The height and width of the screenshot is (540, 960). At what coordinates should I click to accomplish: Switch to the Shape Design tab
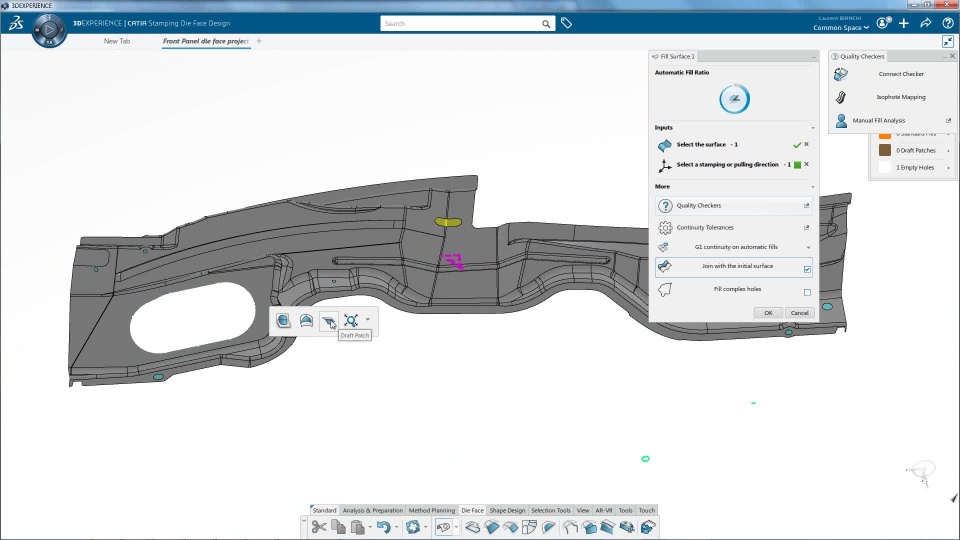click(x=507, y=511)
